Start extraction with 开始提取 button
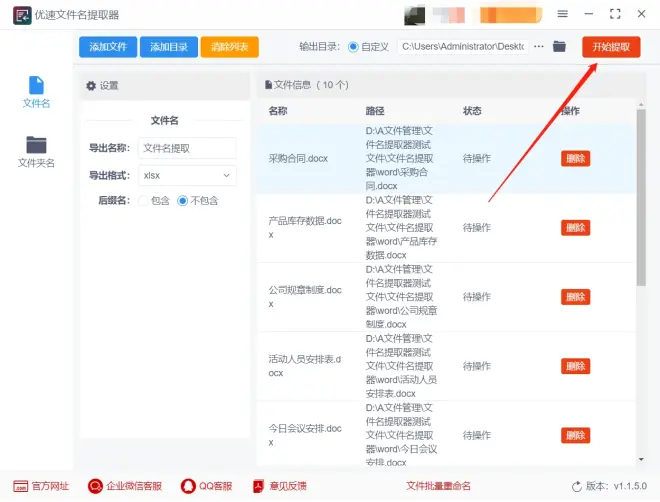 point(611,47)
